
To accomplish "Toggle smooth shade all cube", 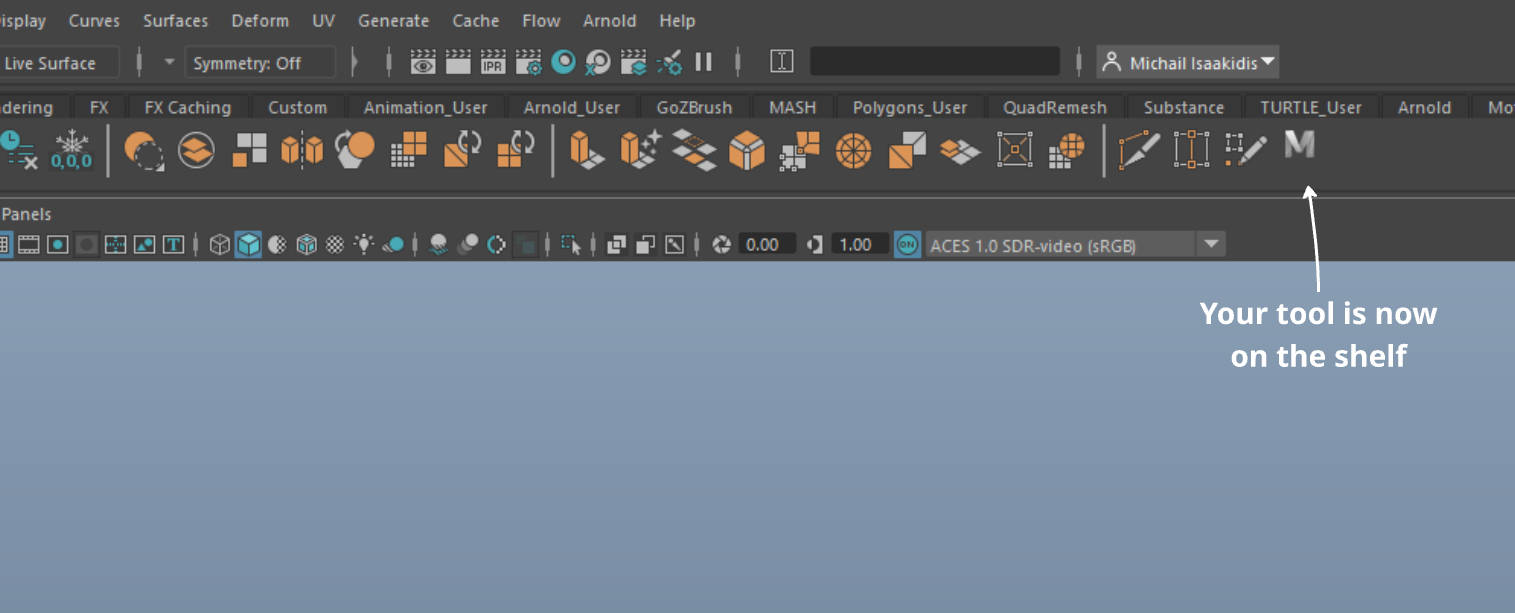I will tap(248, 244).
